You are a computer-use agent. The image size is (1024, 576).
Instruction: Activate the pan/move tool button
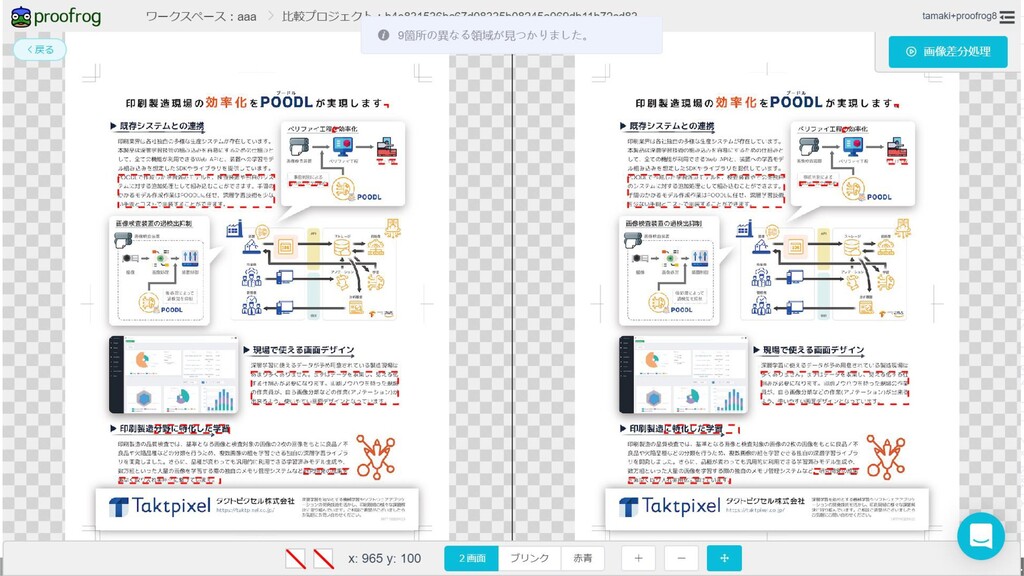pyautogui.click(x=724, y=558)
